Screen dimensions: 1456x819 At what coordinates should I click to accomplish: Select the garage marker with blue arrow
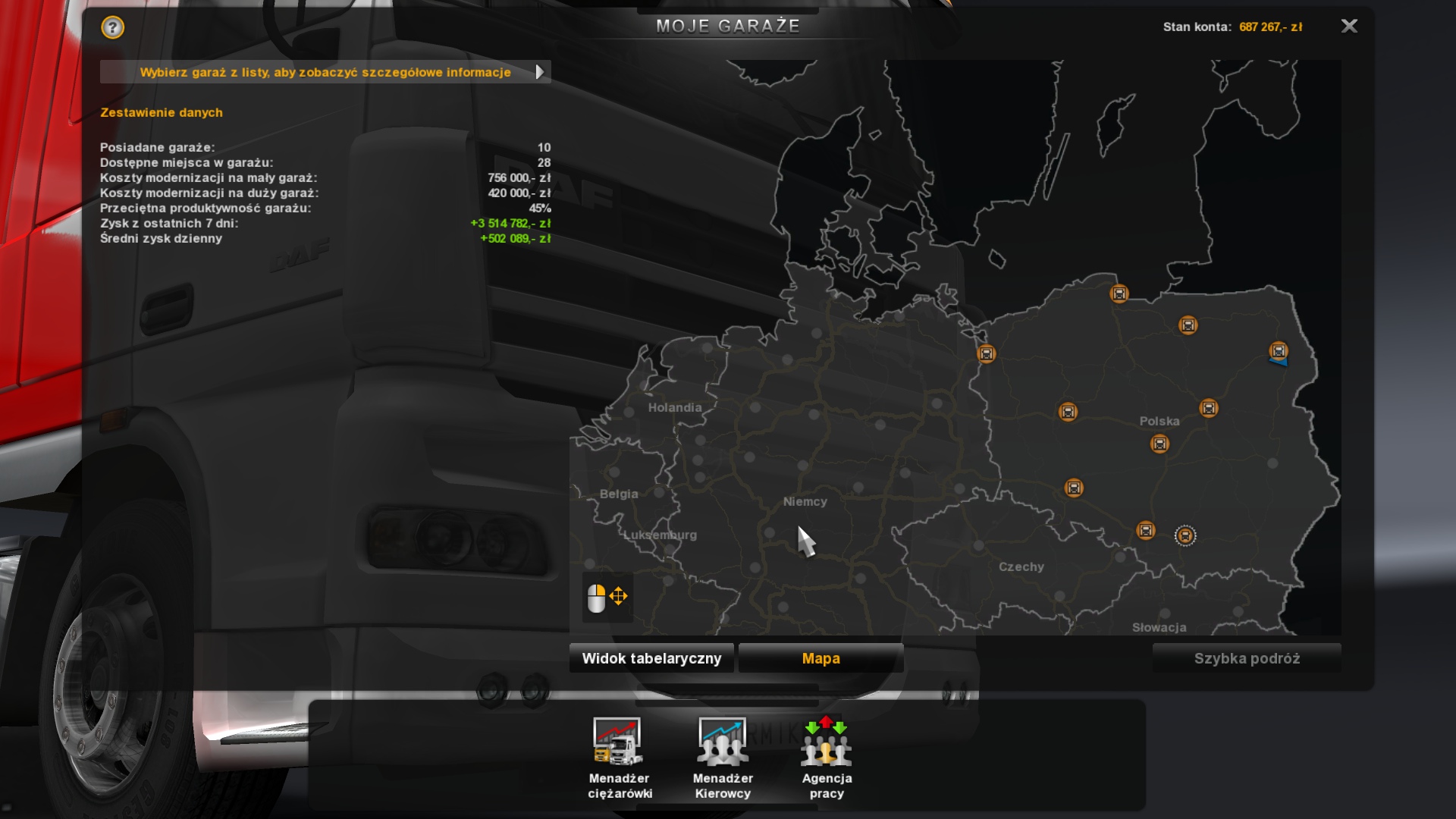pyautogui.click(x=1279, y=351)
